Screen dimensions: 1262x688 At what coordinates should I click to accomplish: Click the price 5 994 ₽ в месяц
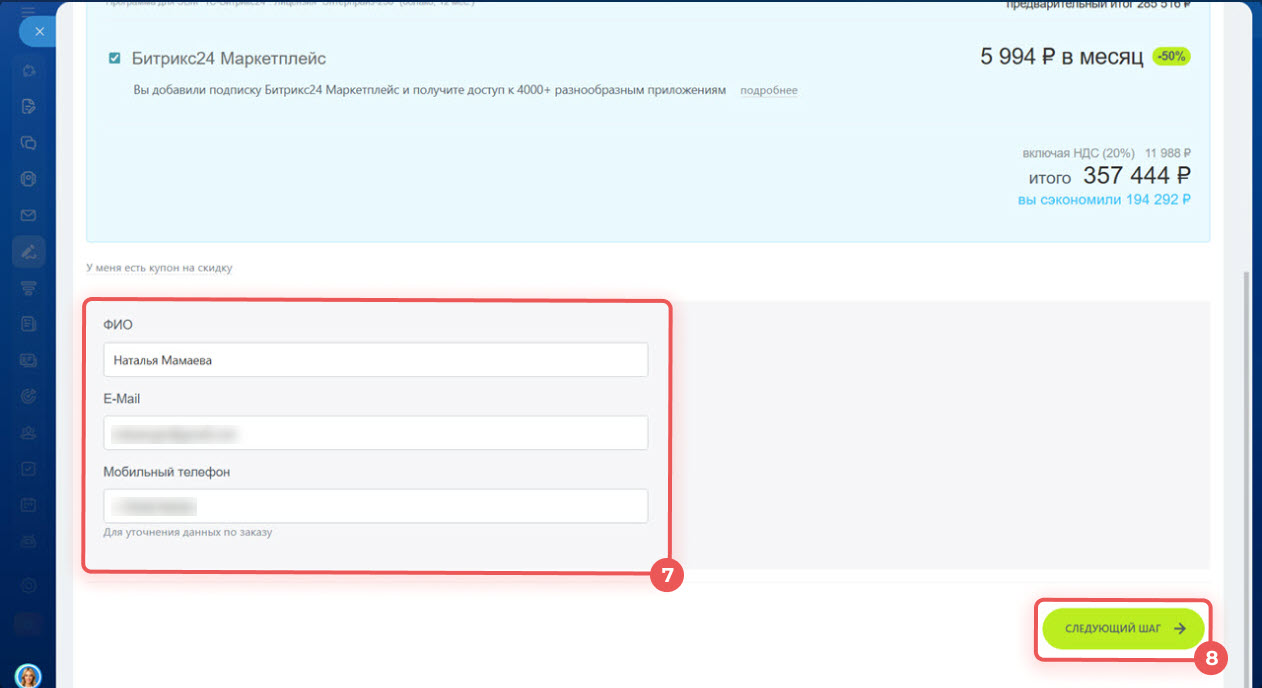click(x=1062, y=57)
